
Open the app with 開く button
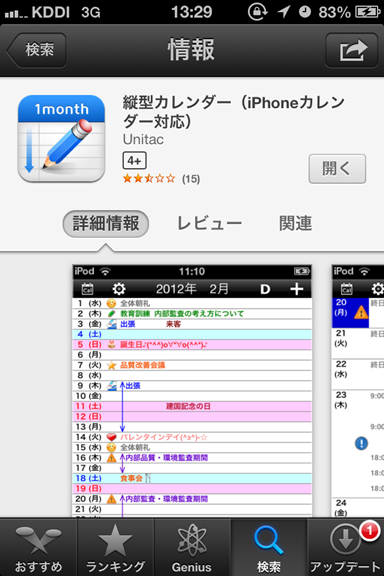(x=337, y=169)
